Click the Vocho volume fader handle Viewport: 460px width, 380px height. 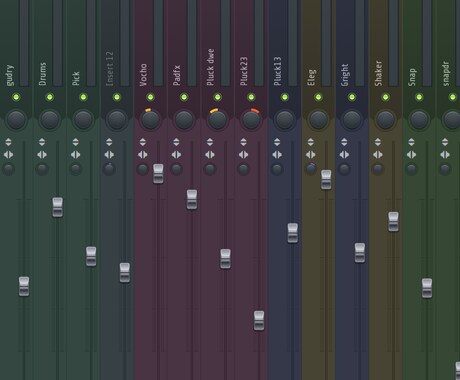[x=158, y=174]
